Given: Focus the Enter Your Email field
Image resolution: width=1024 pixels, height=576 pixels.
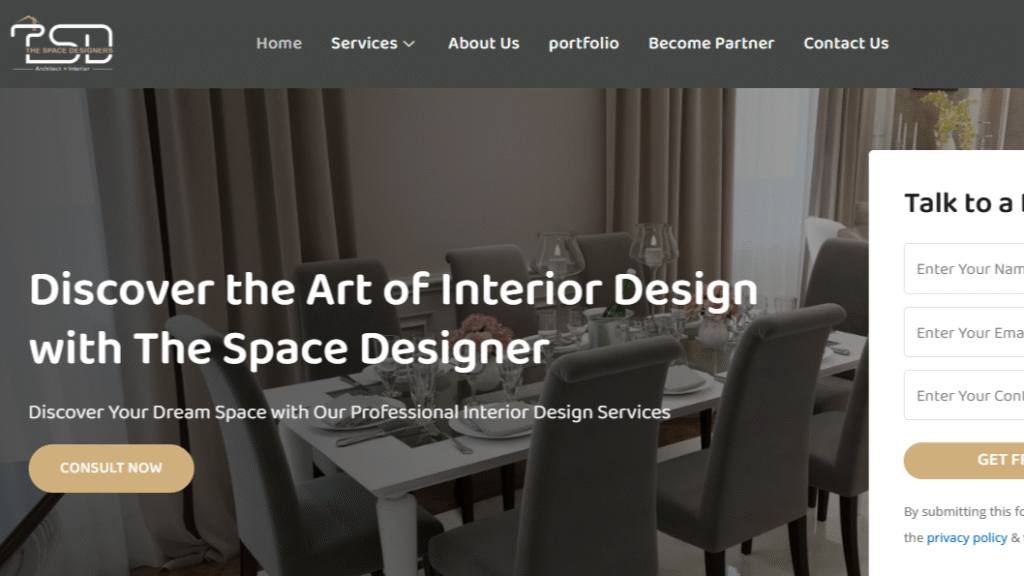Looking at the screenshot, I should click(x=964, y=332).
